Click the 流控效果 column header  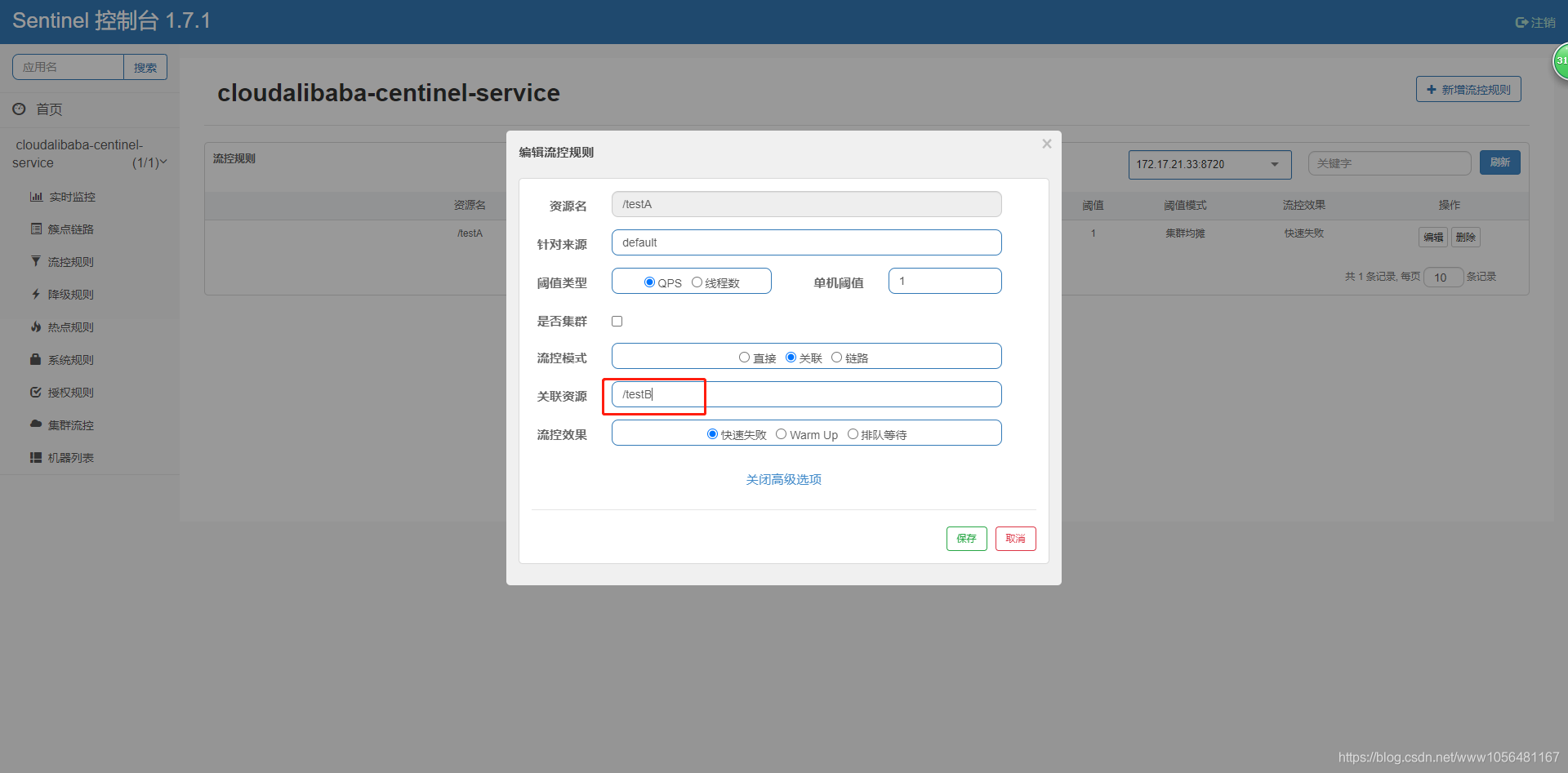pos(1304,205)
